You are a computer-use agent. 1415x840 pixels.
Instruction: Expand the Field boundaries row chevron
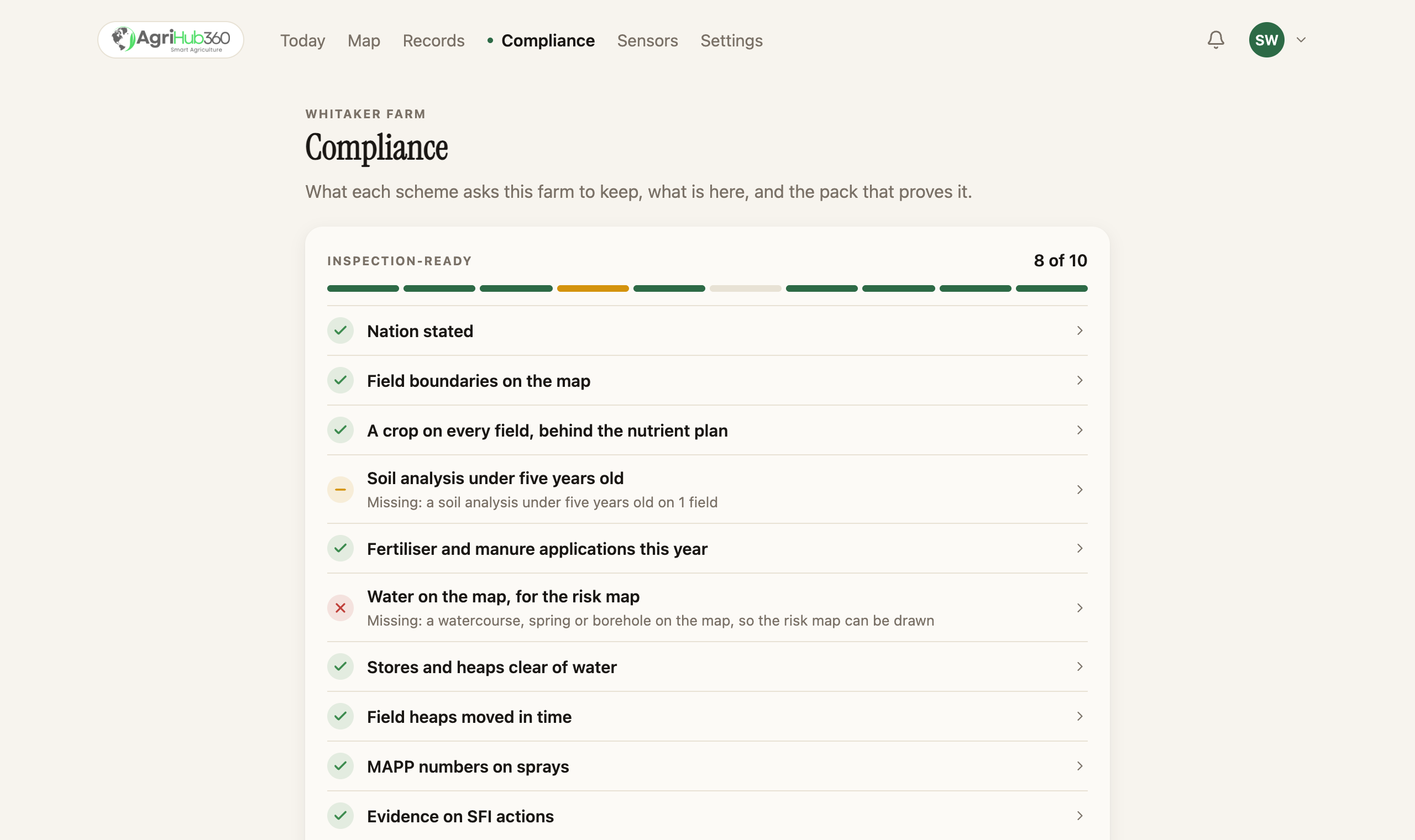[x=1079, y=380]
